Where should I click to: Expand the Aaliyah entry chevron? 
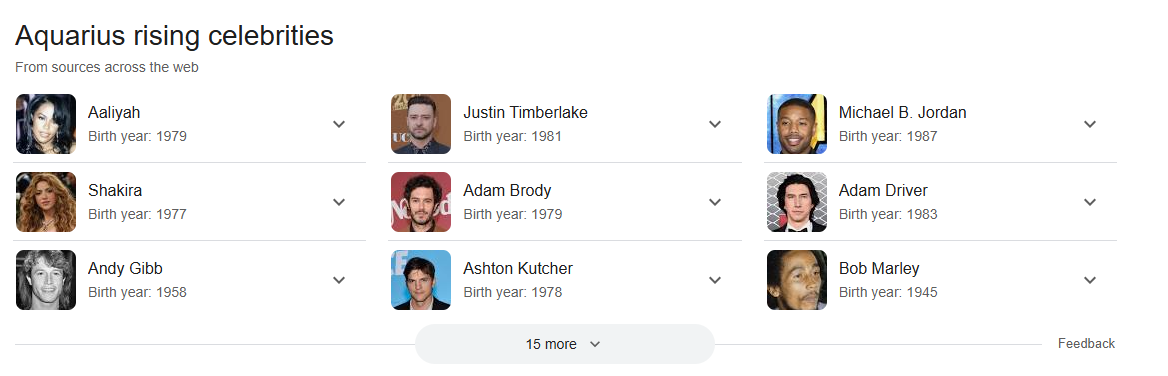click(x=339, y=124)
